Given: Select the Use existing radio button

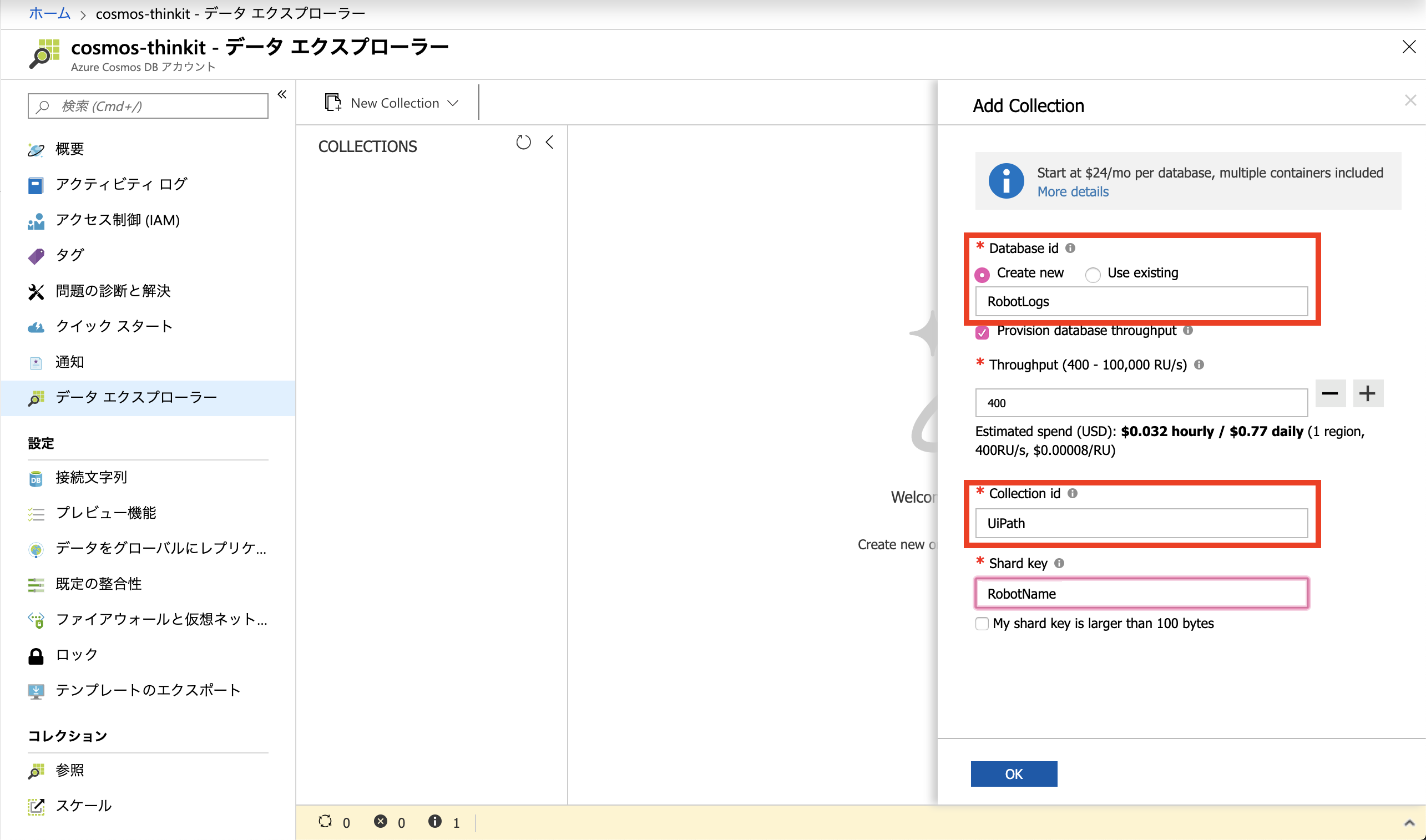Looking at the screenshot, I should click(x=1093, y=275).
